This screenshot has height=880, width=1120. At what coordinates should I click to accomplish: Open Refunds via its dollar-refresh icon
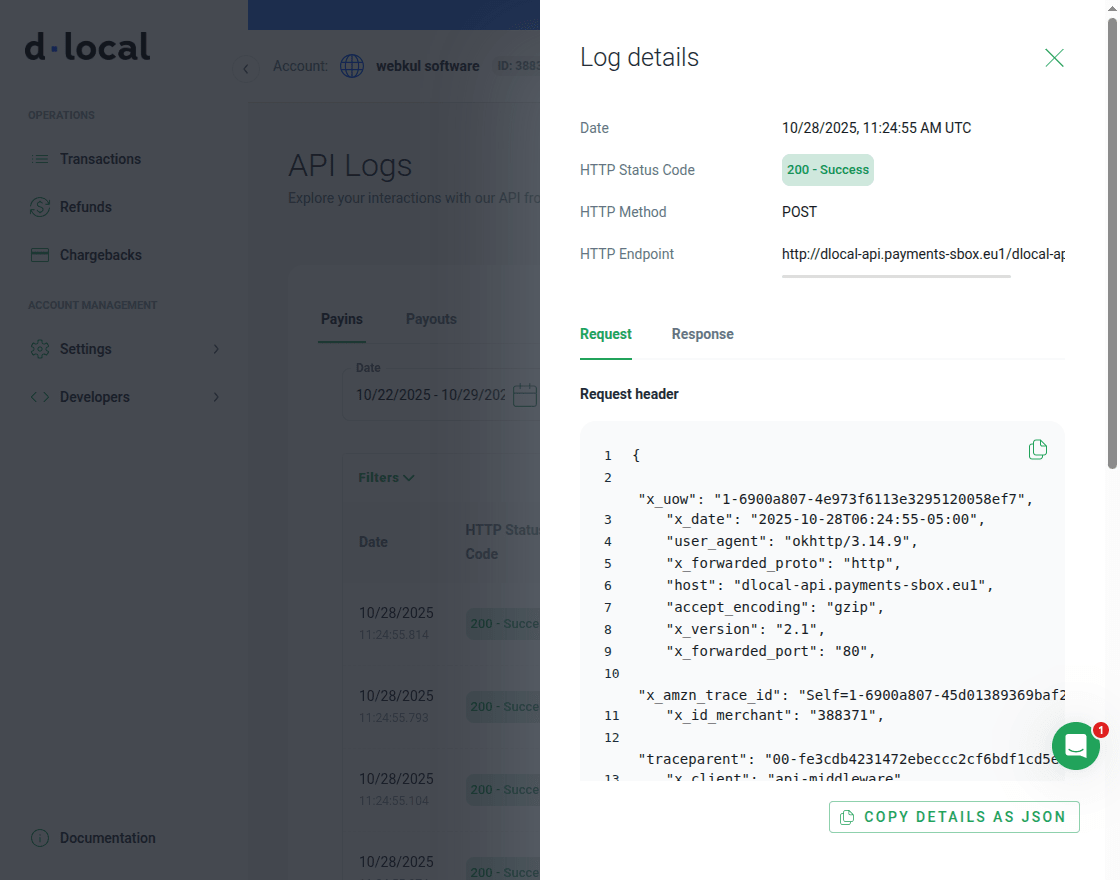(40, 207)
